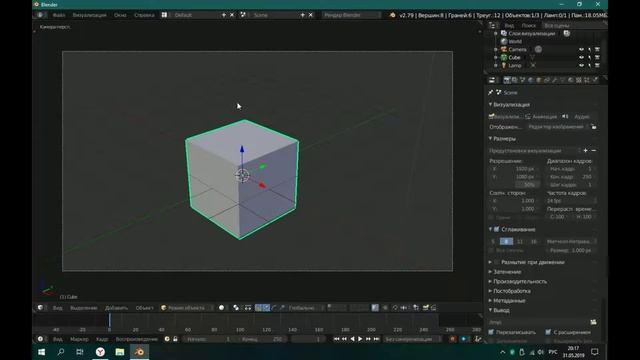Play animation in reverse

click(x=352, y=339)
